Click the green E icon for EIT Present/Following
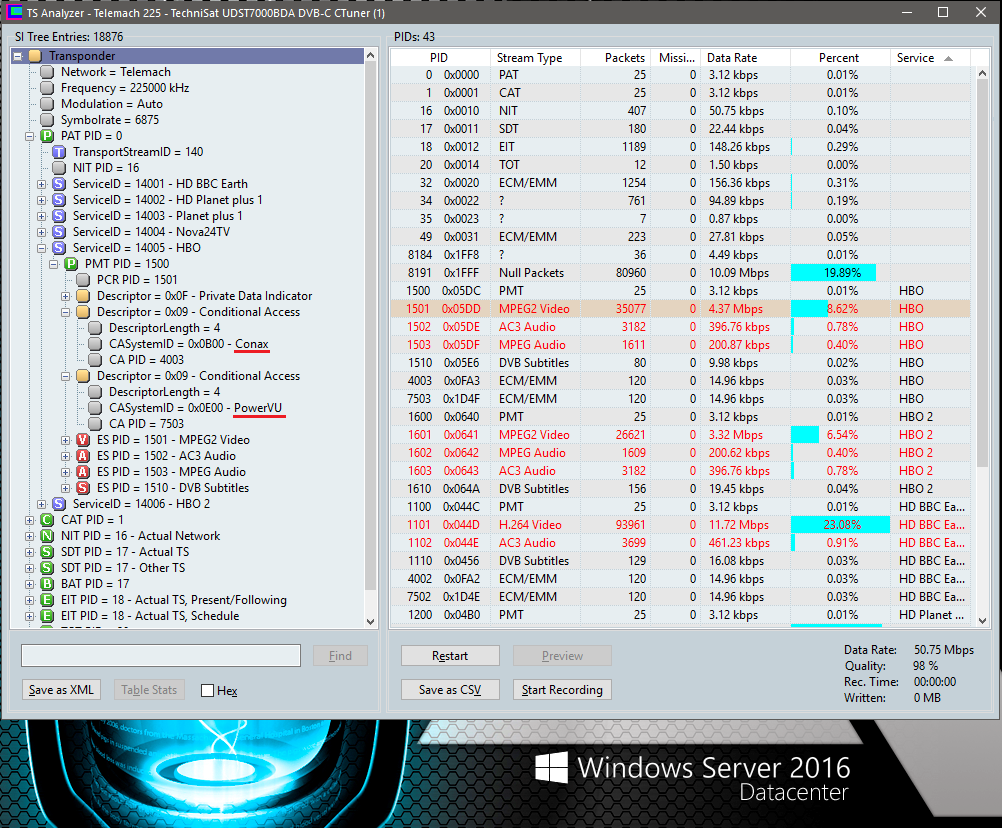Viewport: 1002px width, 828px height. [47, 599]
